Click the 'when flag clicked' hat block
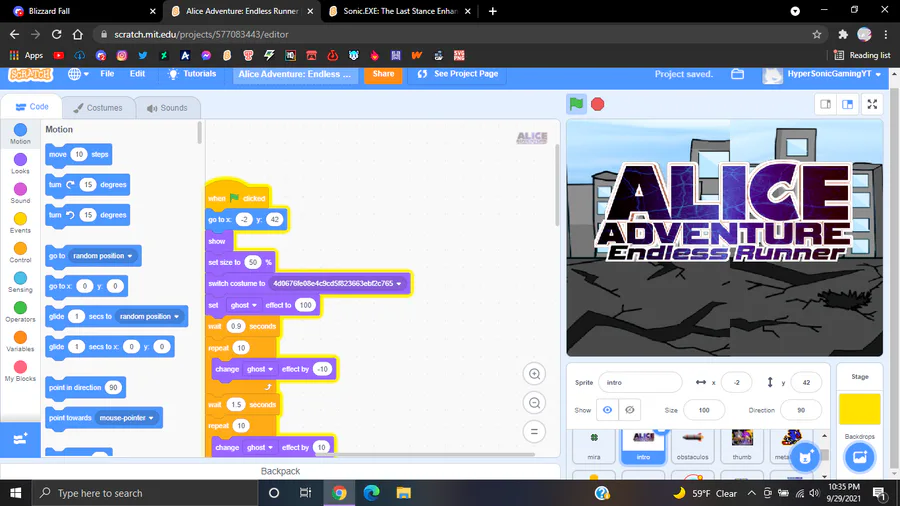 (x=237, y=197)
